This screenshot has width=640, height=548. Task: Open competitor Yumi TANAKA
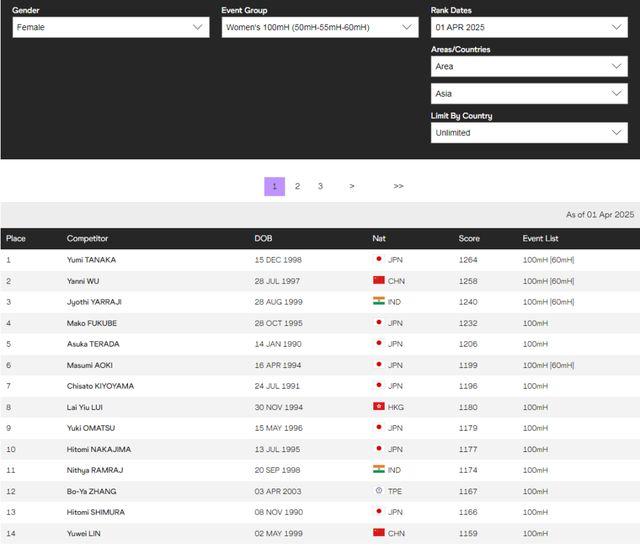click(x=91, y=260)
